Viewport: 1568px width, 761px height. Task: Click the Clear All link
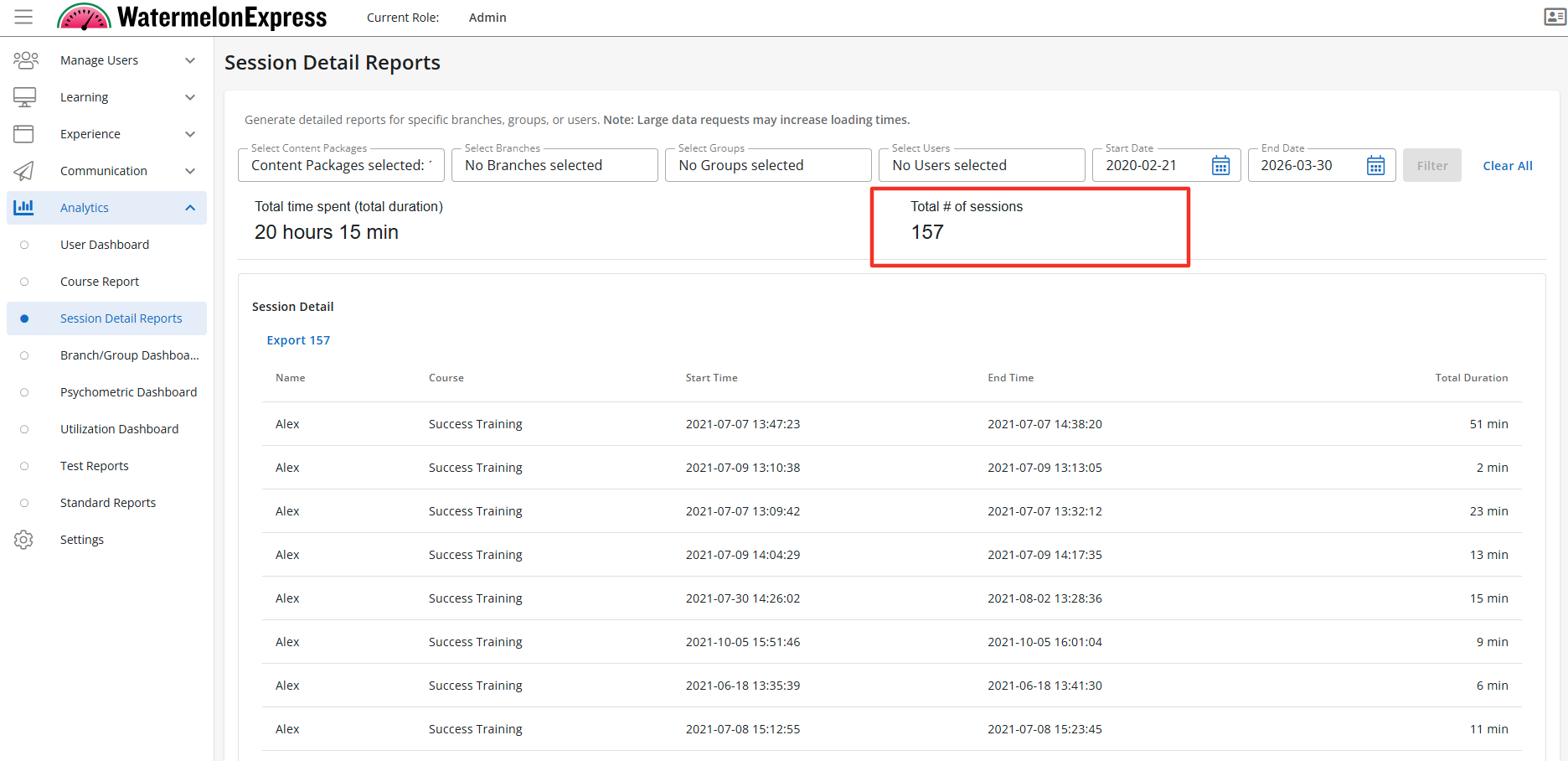pyautogui.click(x=1507, y=166)
